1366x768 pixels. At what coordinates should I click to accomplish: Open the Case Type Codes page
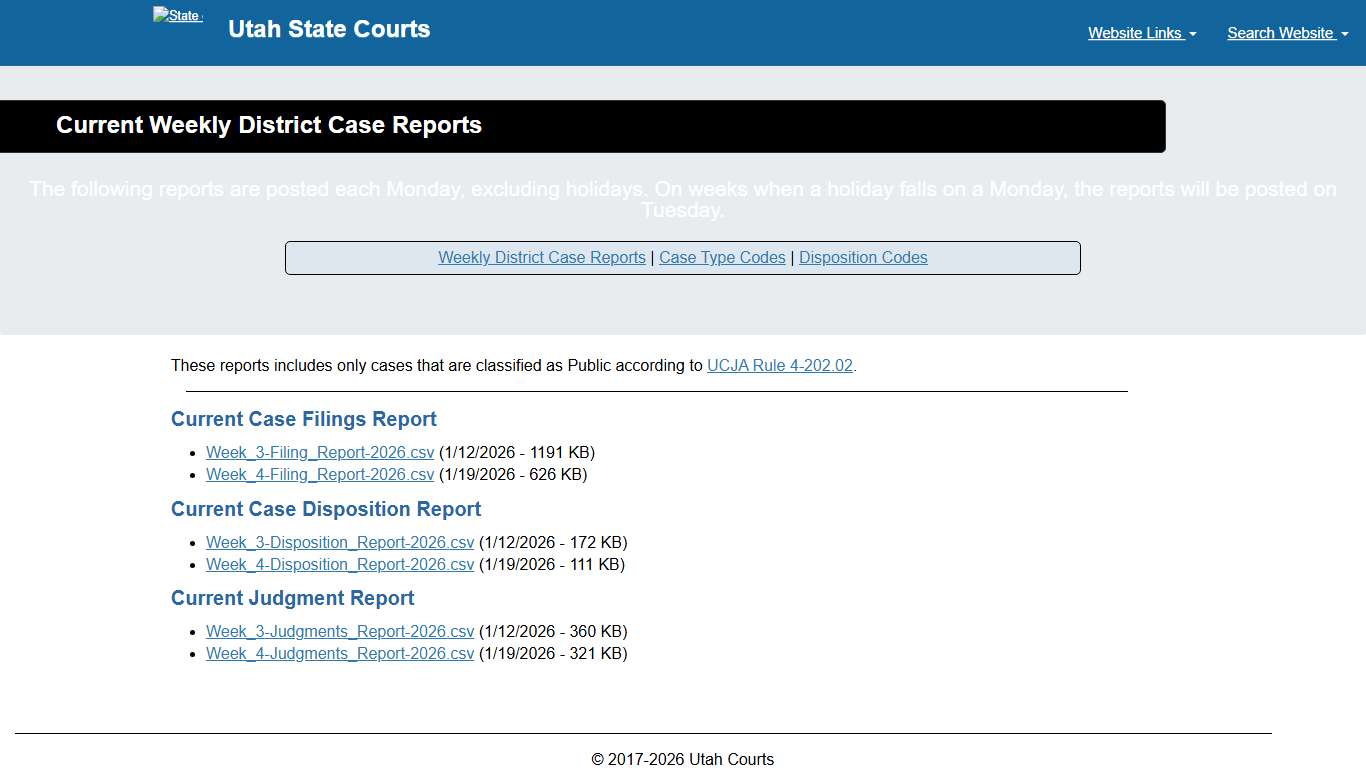pyautogui.click(x=722, y=257)
